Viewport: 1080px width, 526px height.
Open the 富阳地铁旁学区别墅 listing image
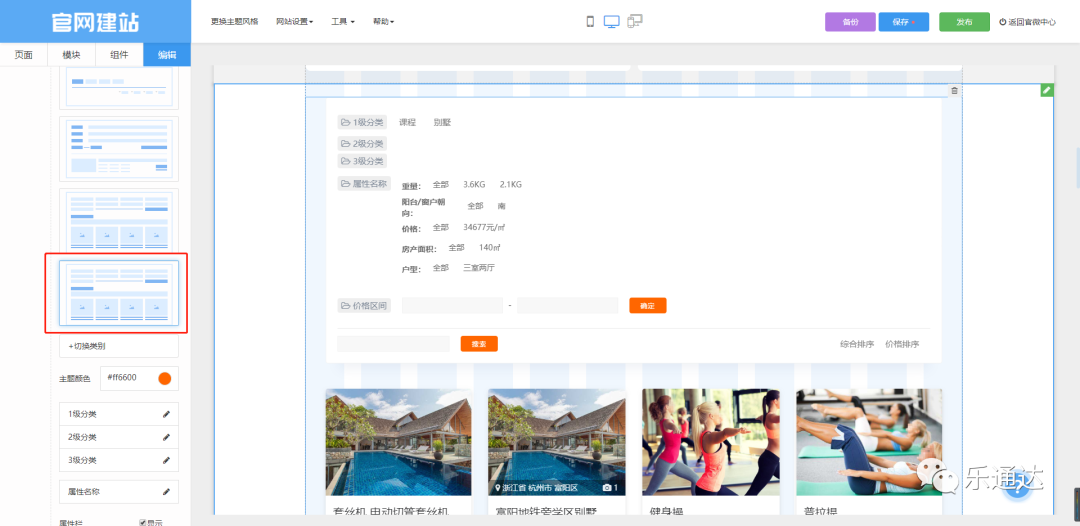click(x=557, y=442)
